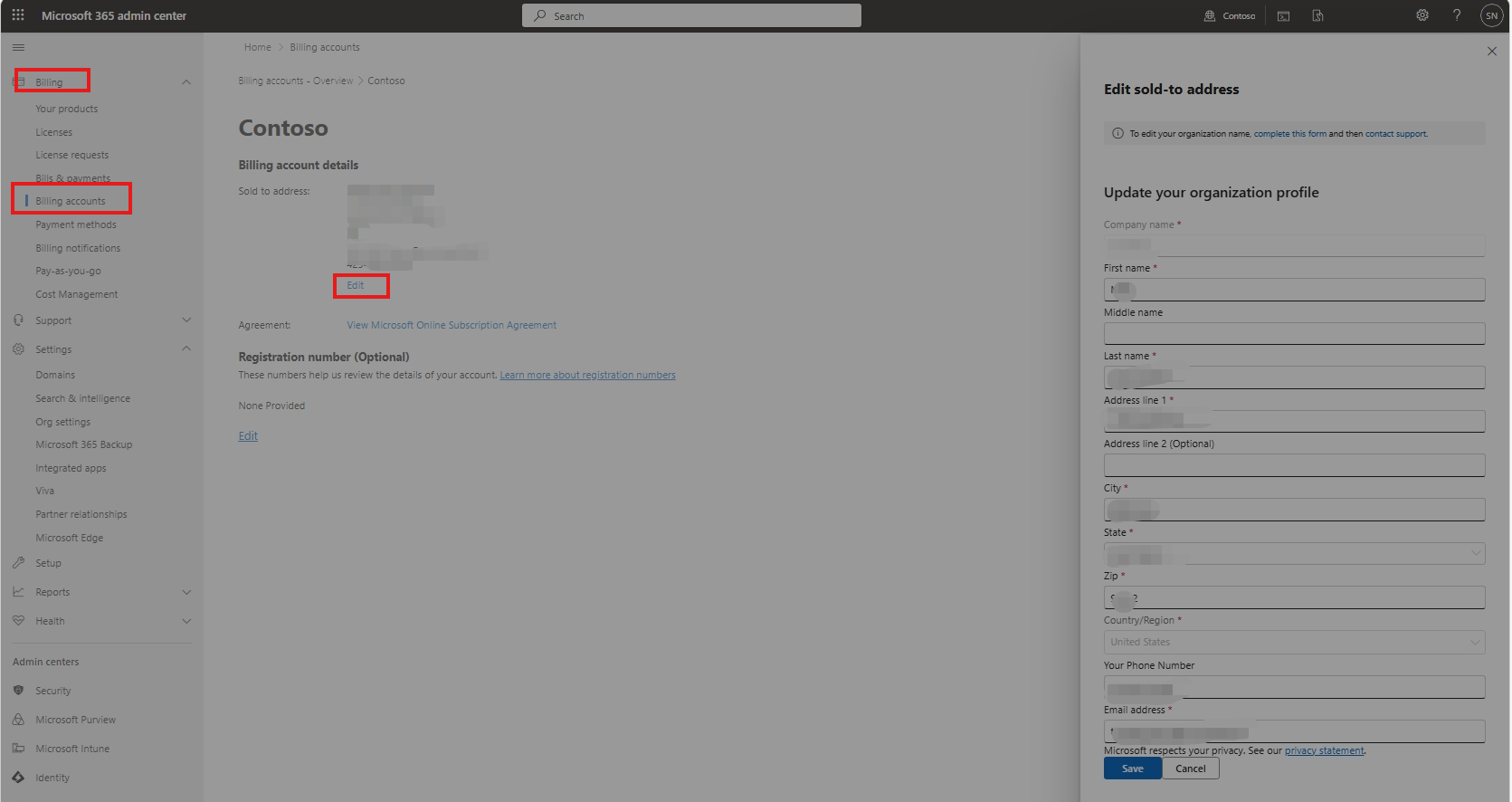Click the Reports chart icon in sidebar
This screenshot has height=802, width=1512.
point(18,592)
